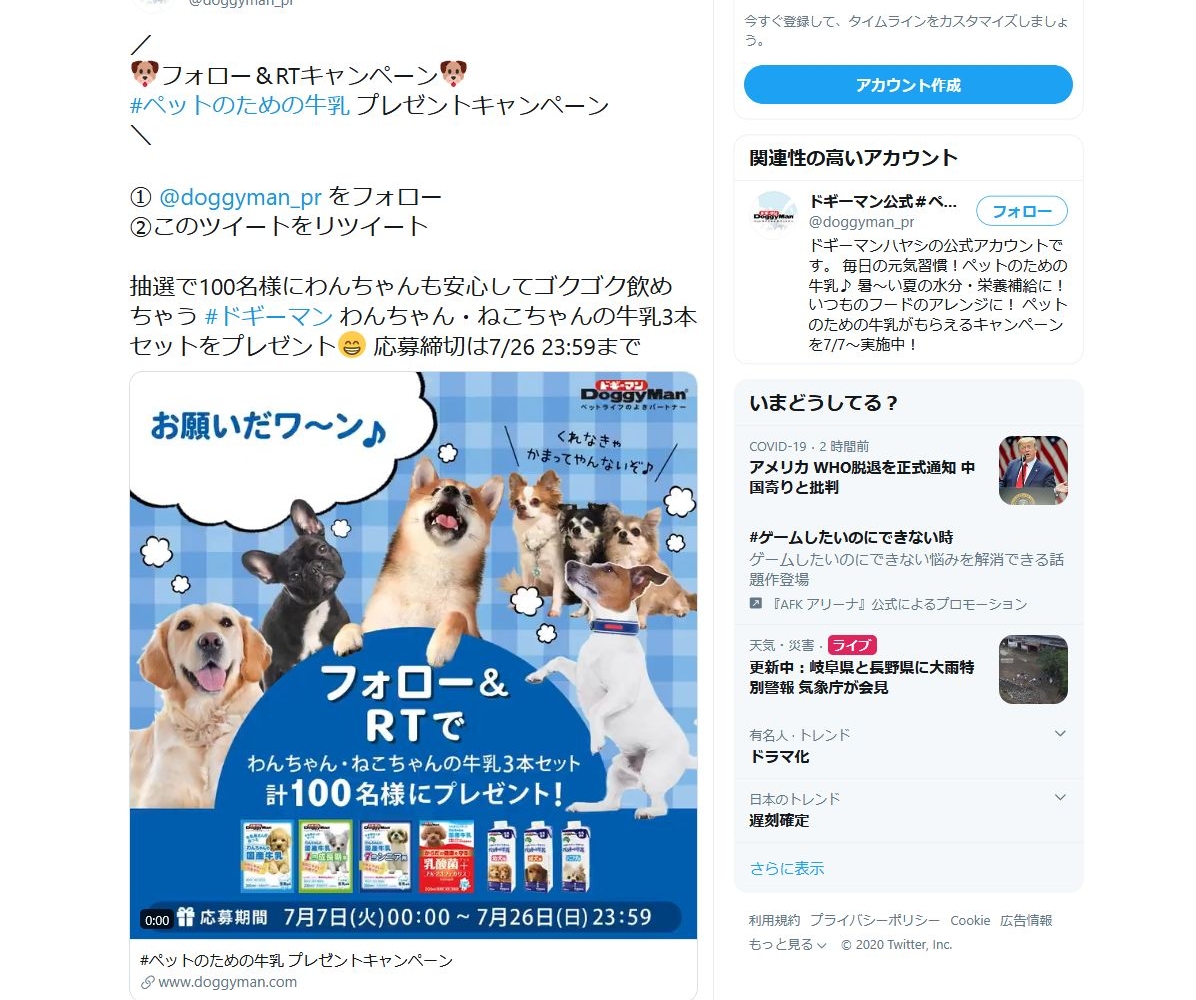Open the ドギーマン公式 profile avatar
This screenshot has width=1196, height=1000.
773,215
